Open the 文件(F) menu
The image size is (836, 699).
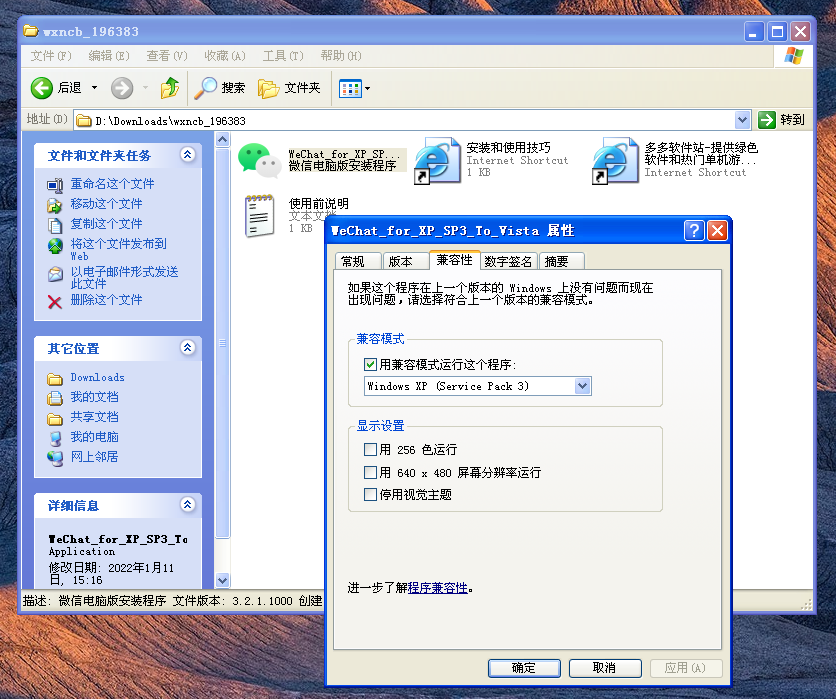tap(51, 56)
